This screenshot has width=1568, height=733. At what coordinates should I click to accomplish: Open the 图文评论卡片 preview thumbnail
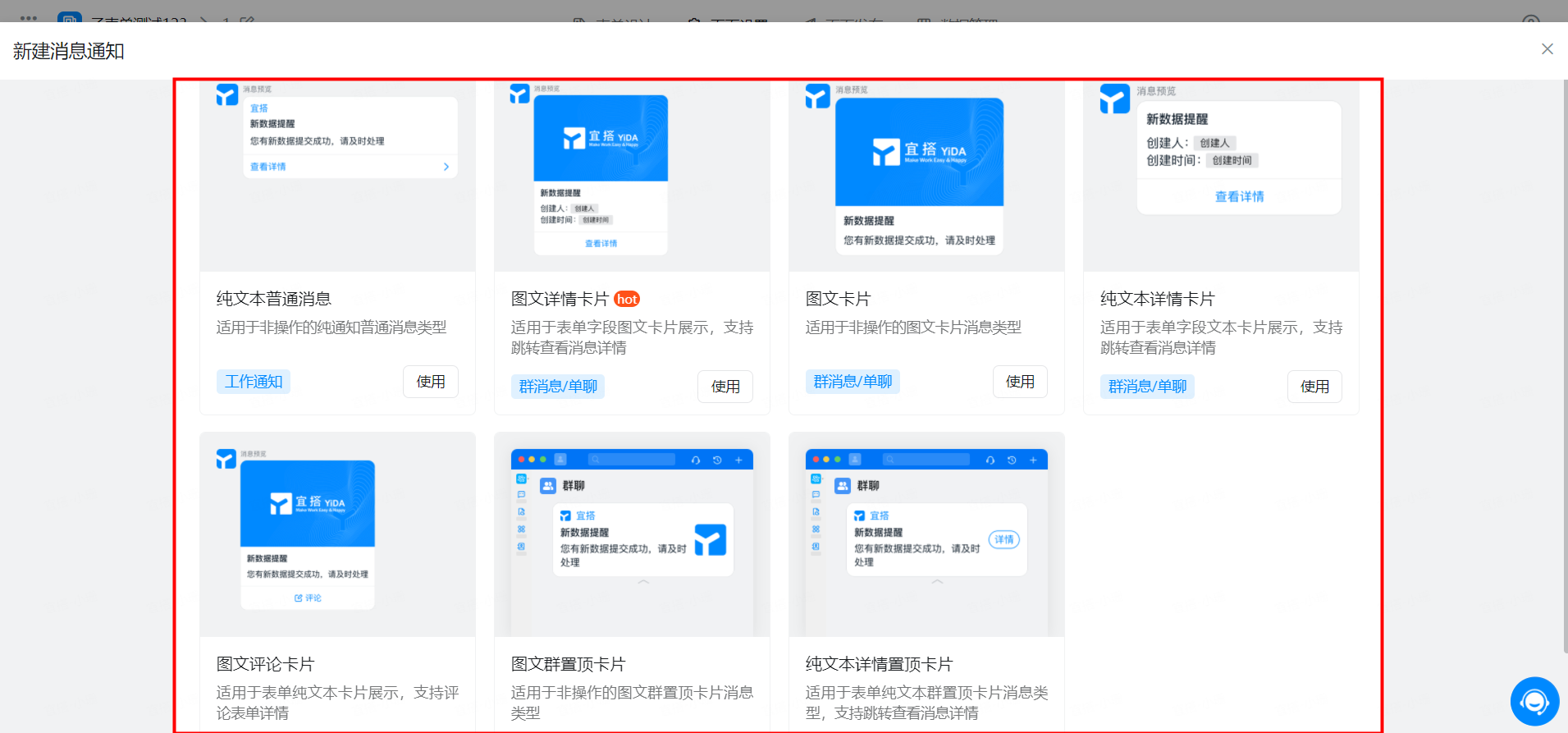pyautogui.click(x=337, y=534)
